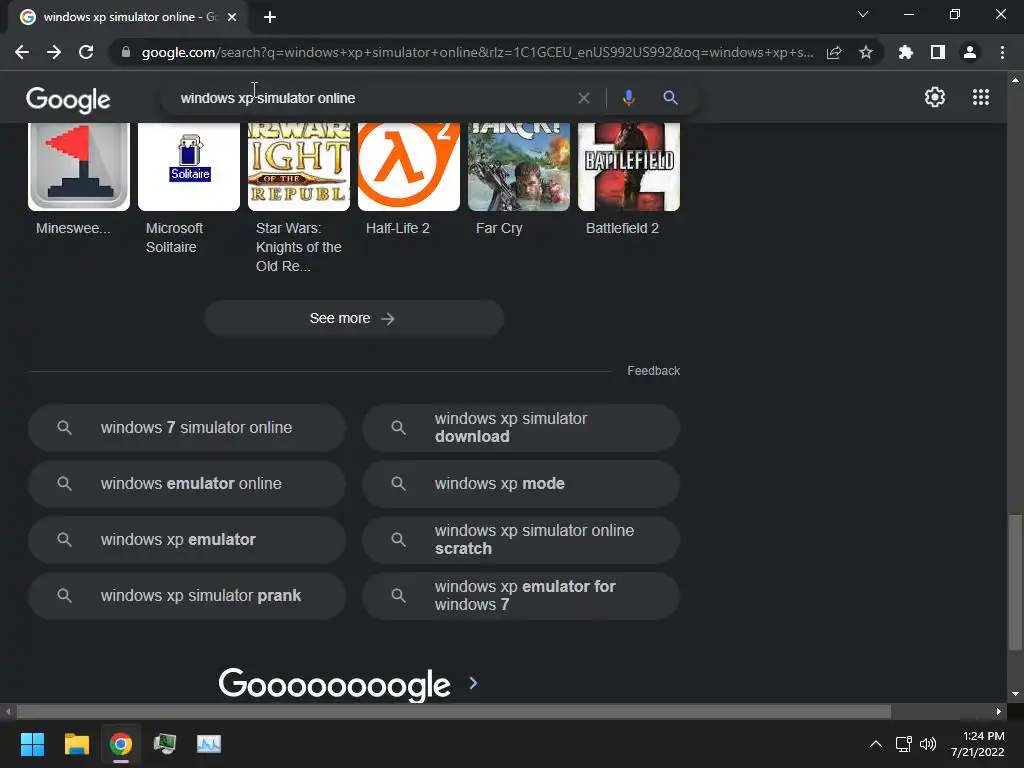Viewport: 1024px width, 768px height.
Task: Go forward to next page
Action: click(54, 52)
